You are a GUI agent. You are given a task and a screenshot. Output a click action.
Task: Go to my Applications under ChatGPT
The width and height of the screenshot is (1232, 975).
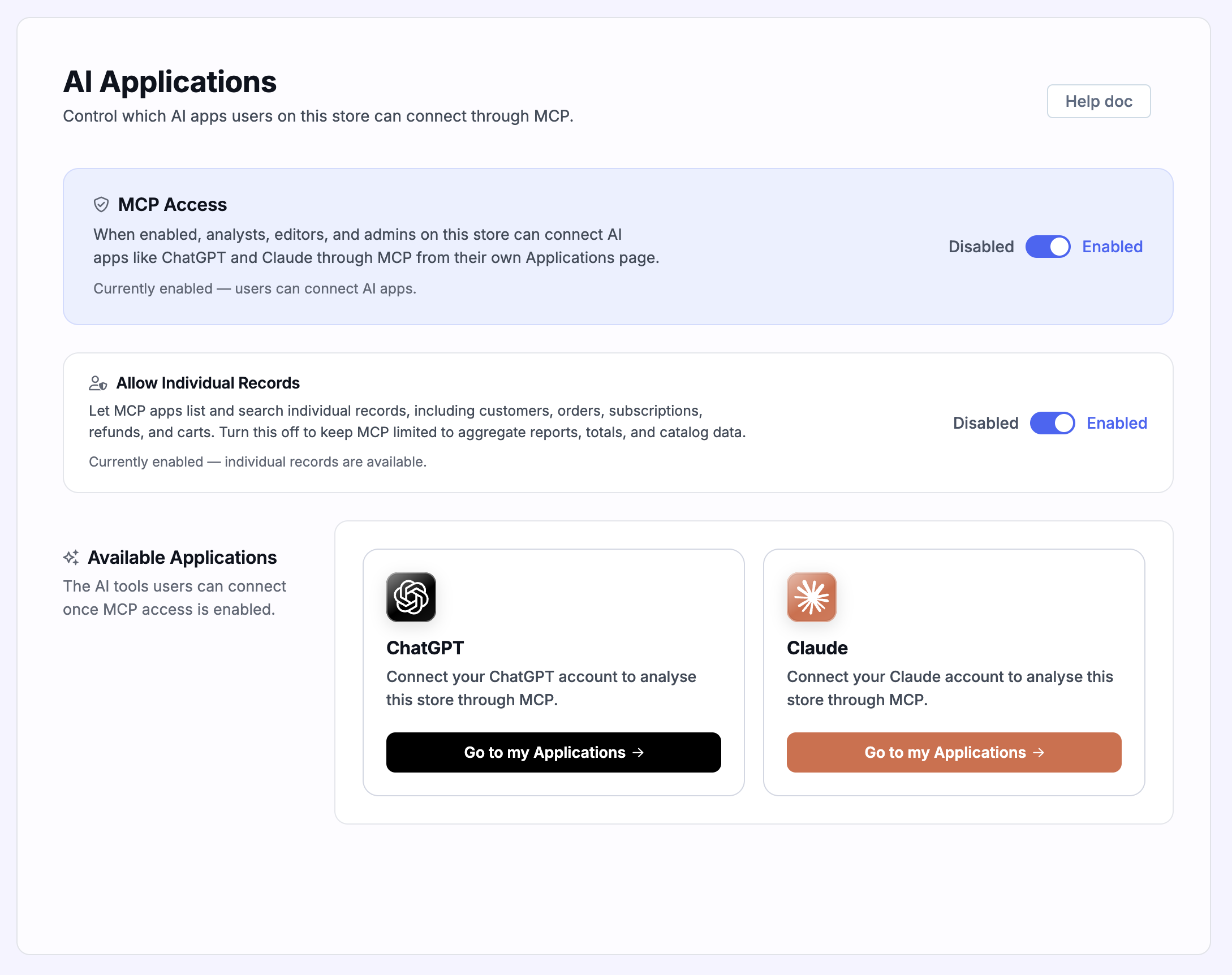pyautogui.click(x=553, y=752)
